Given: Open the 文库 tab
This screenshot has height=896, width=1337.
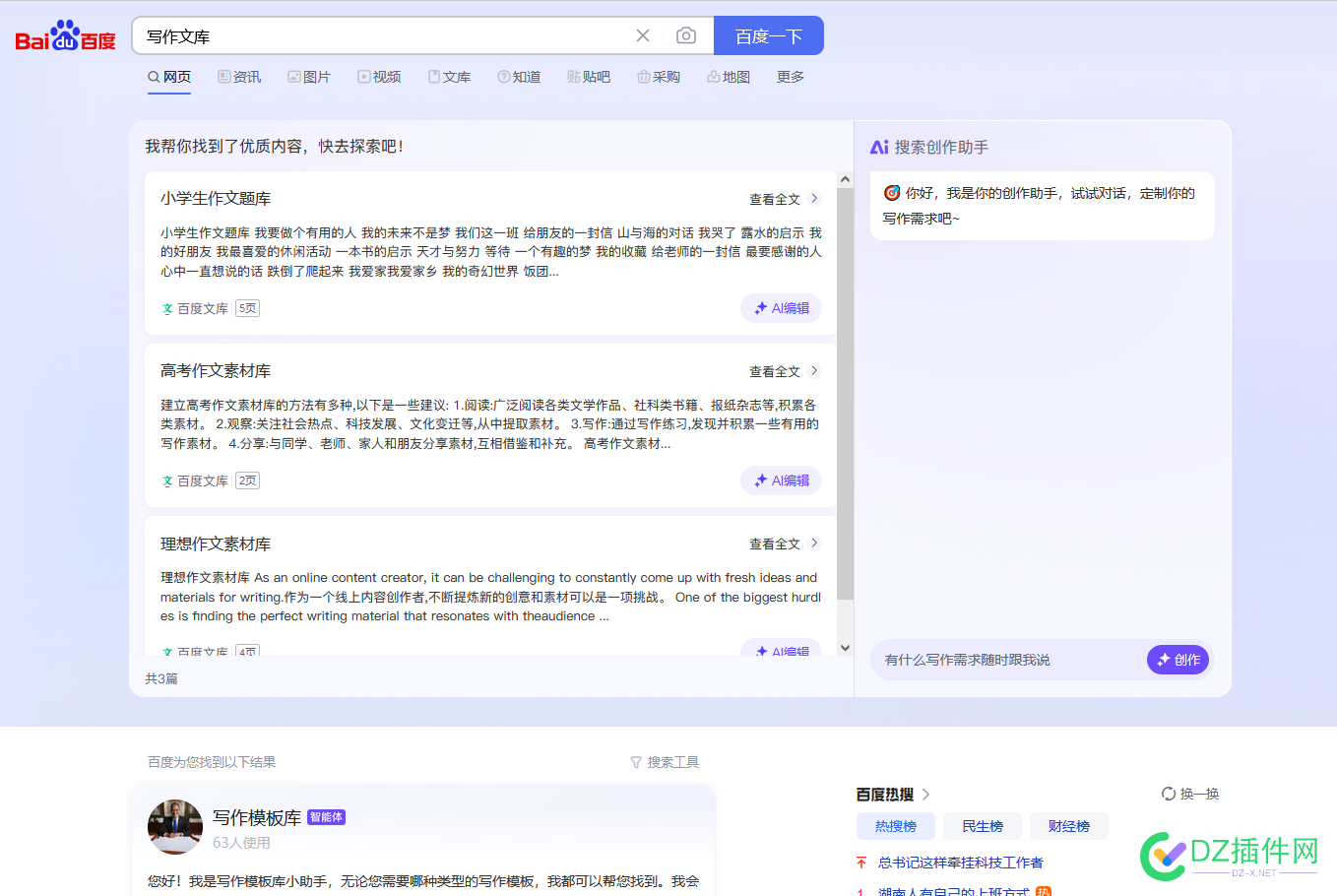Looking at the screenshot, I should tap(449, 77).
